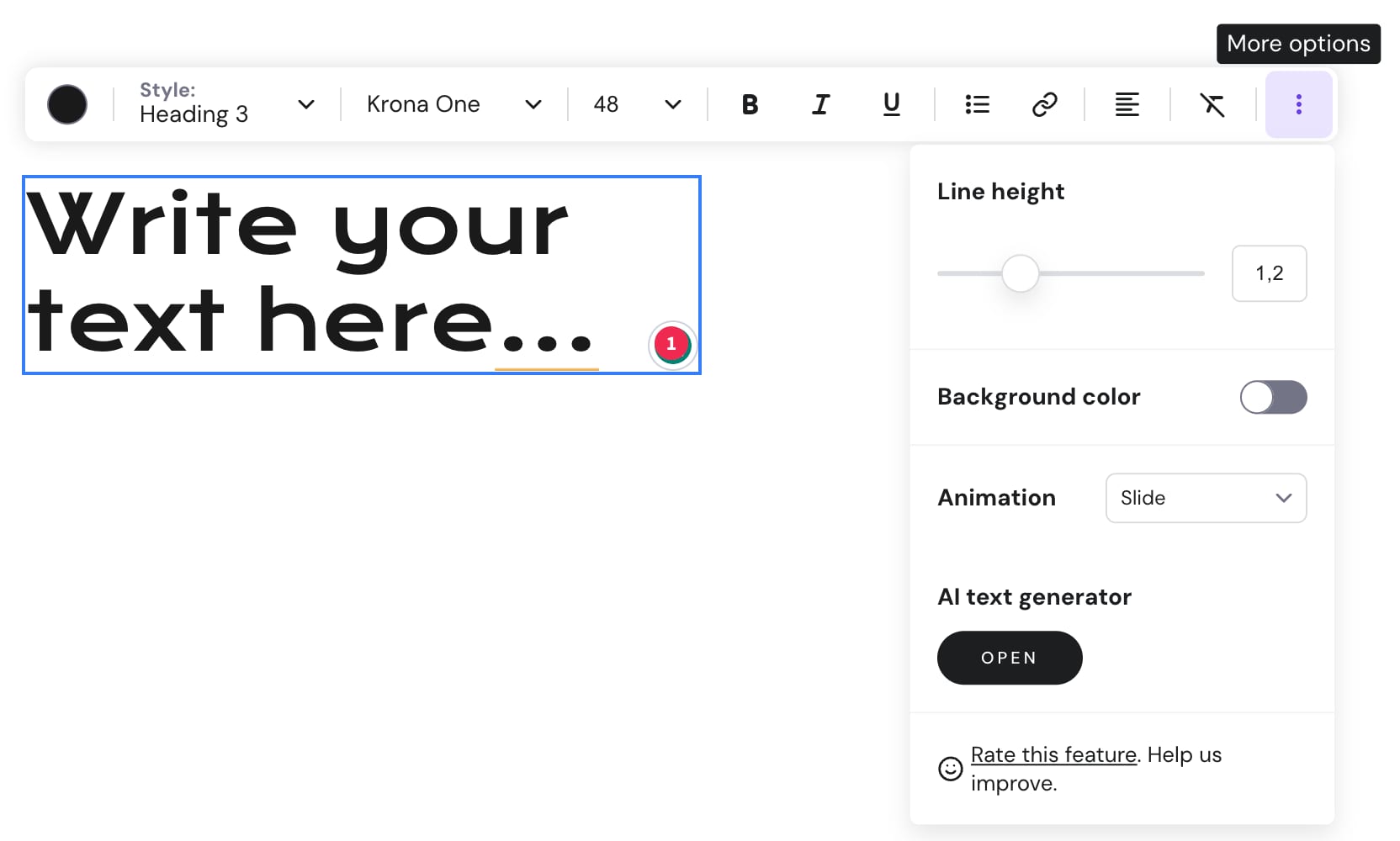This screenshot has width=1400, height=841.
Task: Follow the Rate this feature link
Action: click(x=1053, y=754)
